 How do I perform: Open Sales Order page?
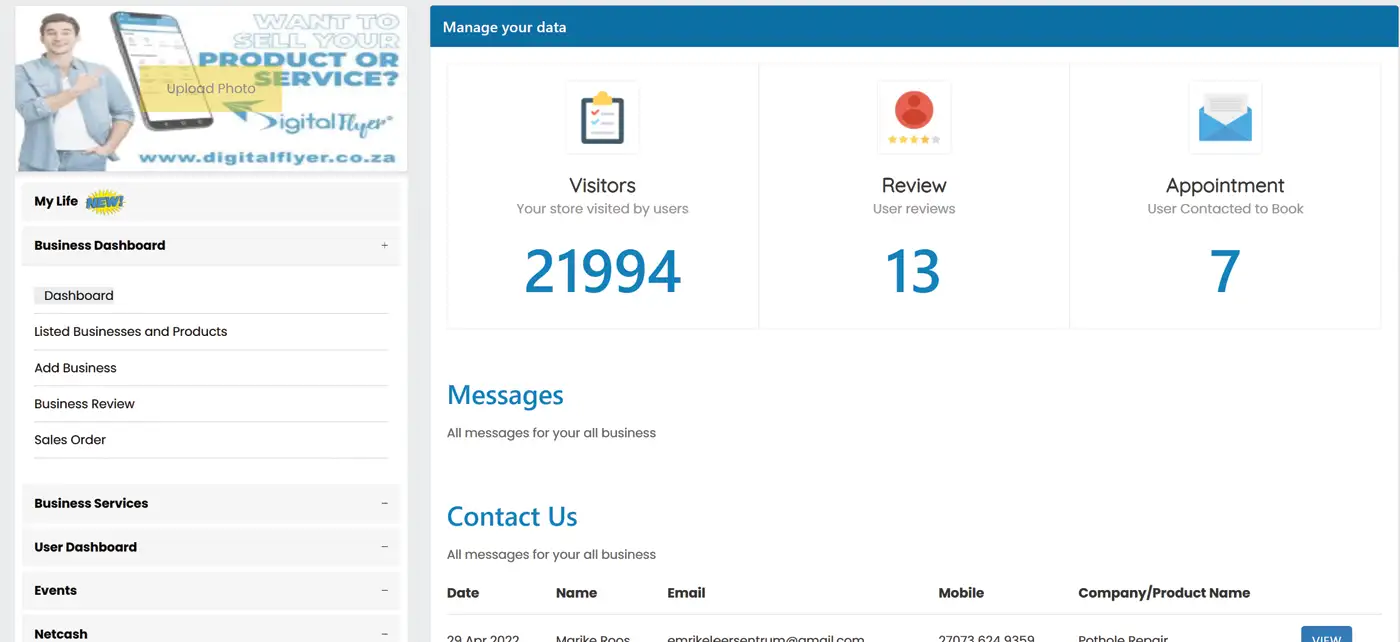pos(70,440)
